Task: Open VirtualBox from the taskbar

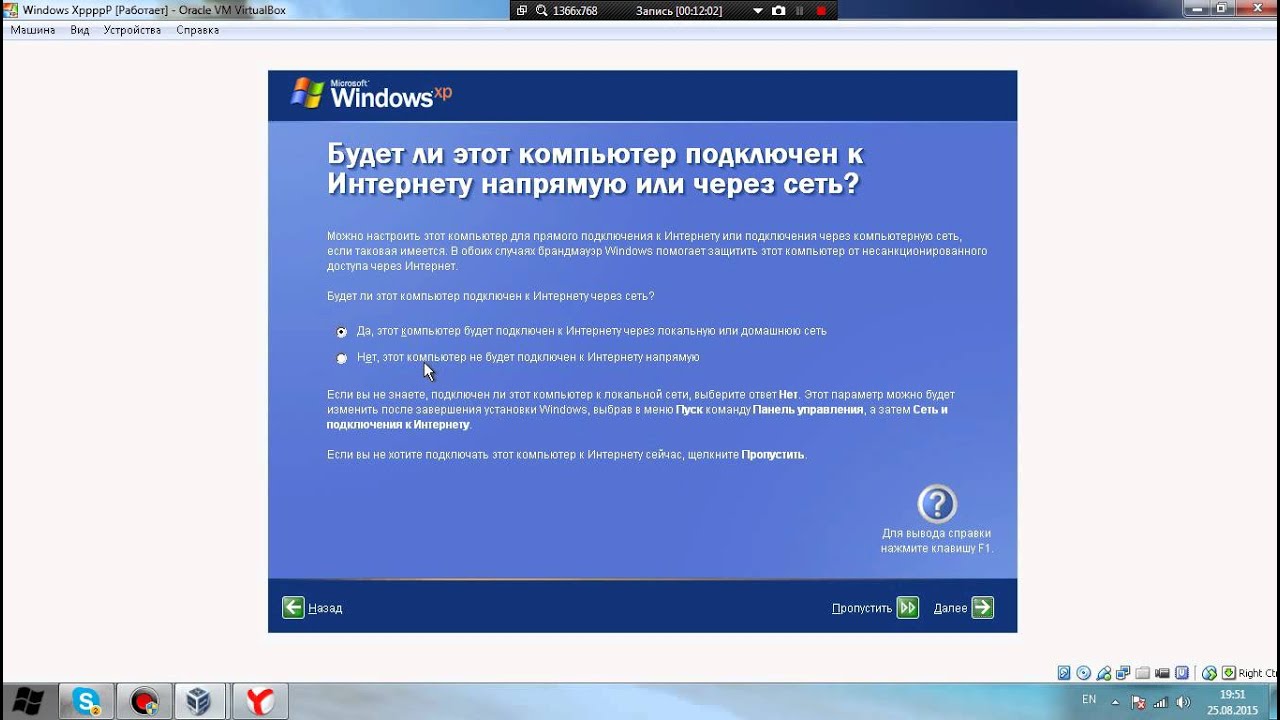Action: [x=202, y=701]
